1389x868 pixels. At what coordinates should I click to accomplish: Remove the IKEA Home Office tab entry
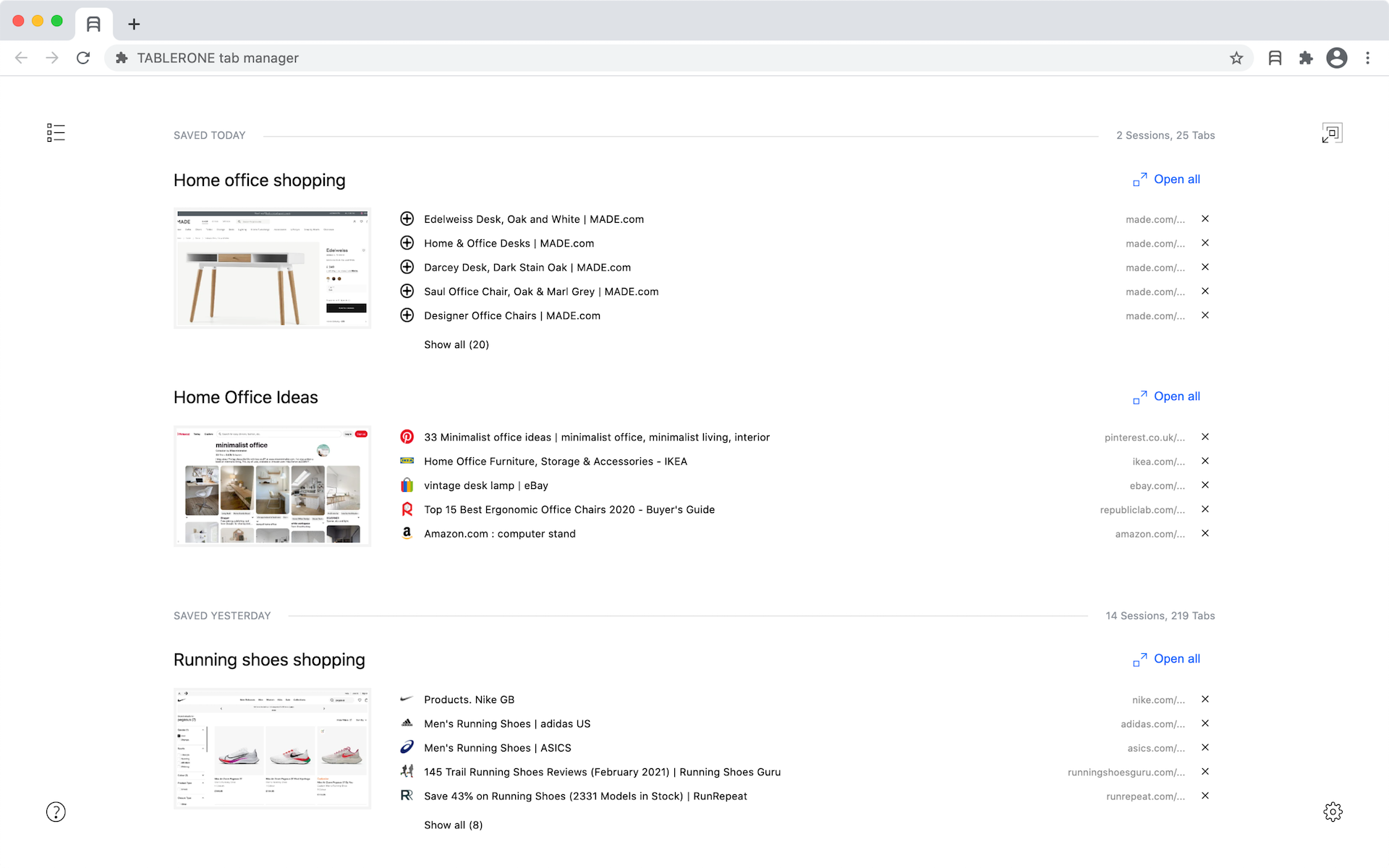(1205, 461)
